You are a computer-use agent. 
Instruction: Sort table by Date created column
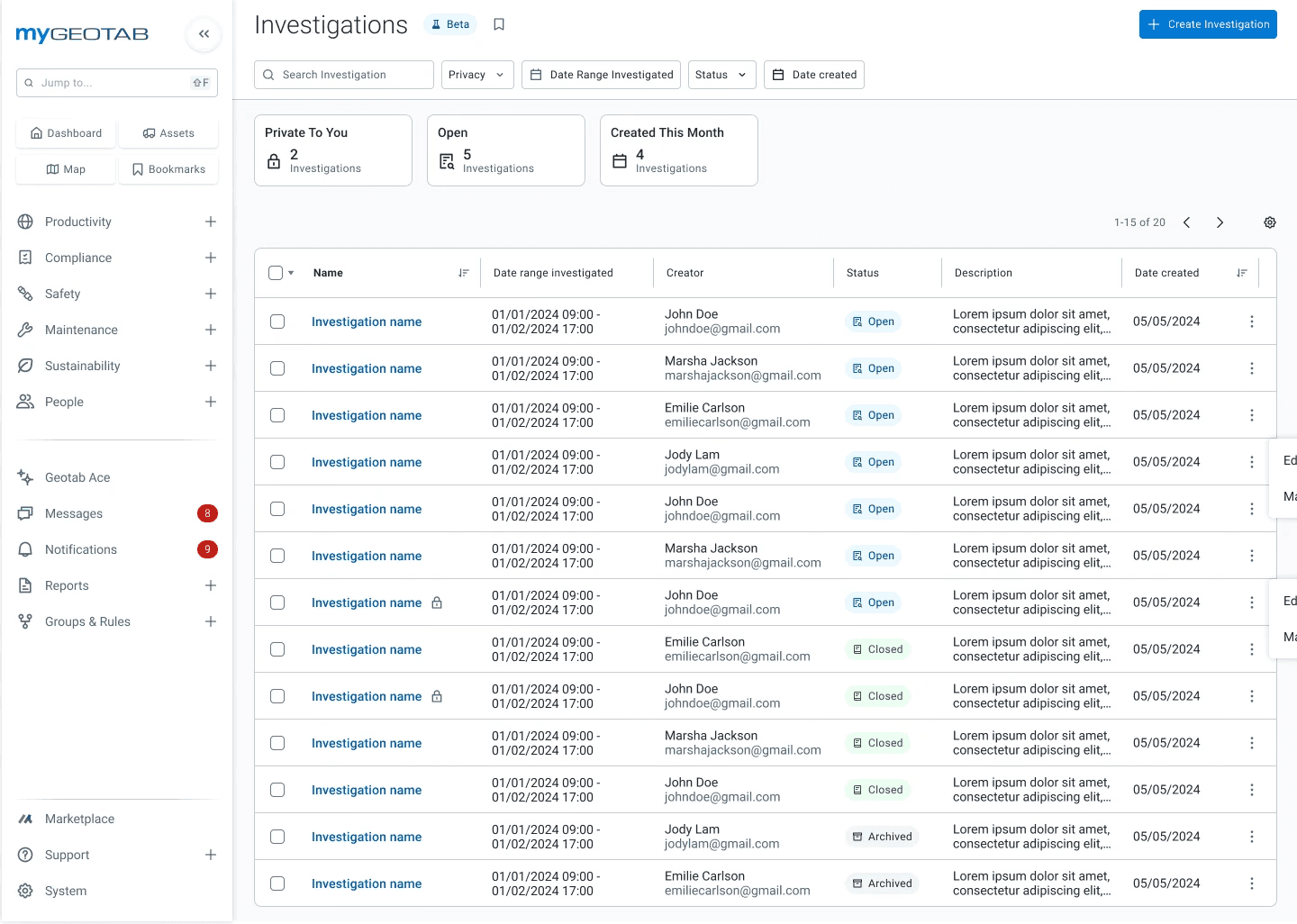[1242, 273]
